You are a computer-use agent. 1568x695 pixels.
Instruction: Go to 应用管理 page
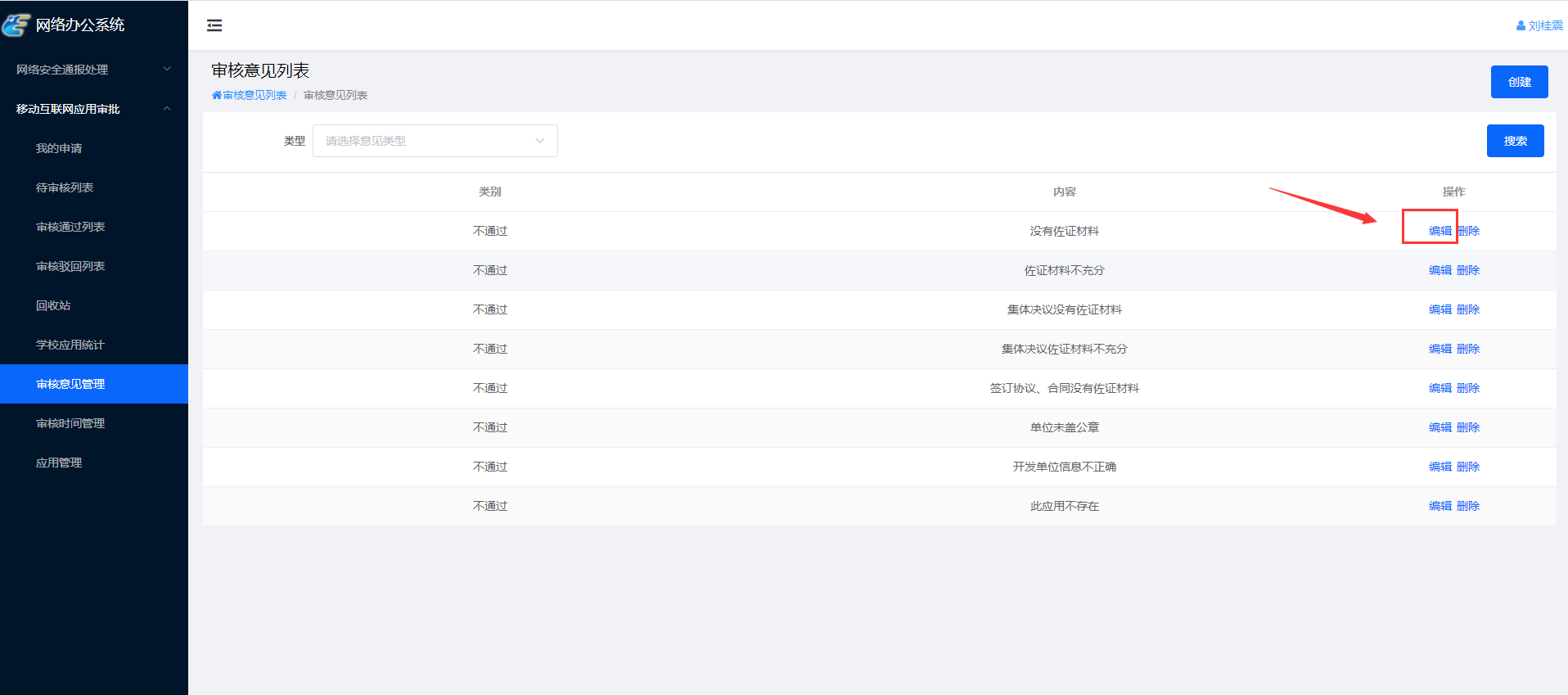(x=59, y=463)
